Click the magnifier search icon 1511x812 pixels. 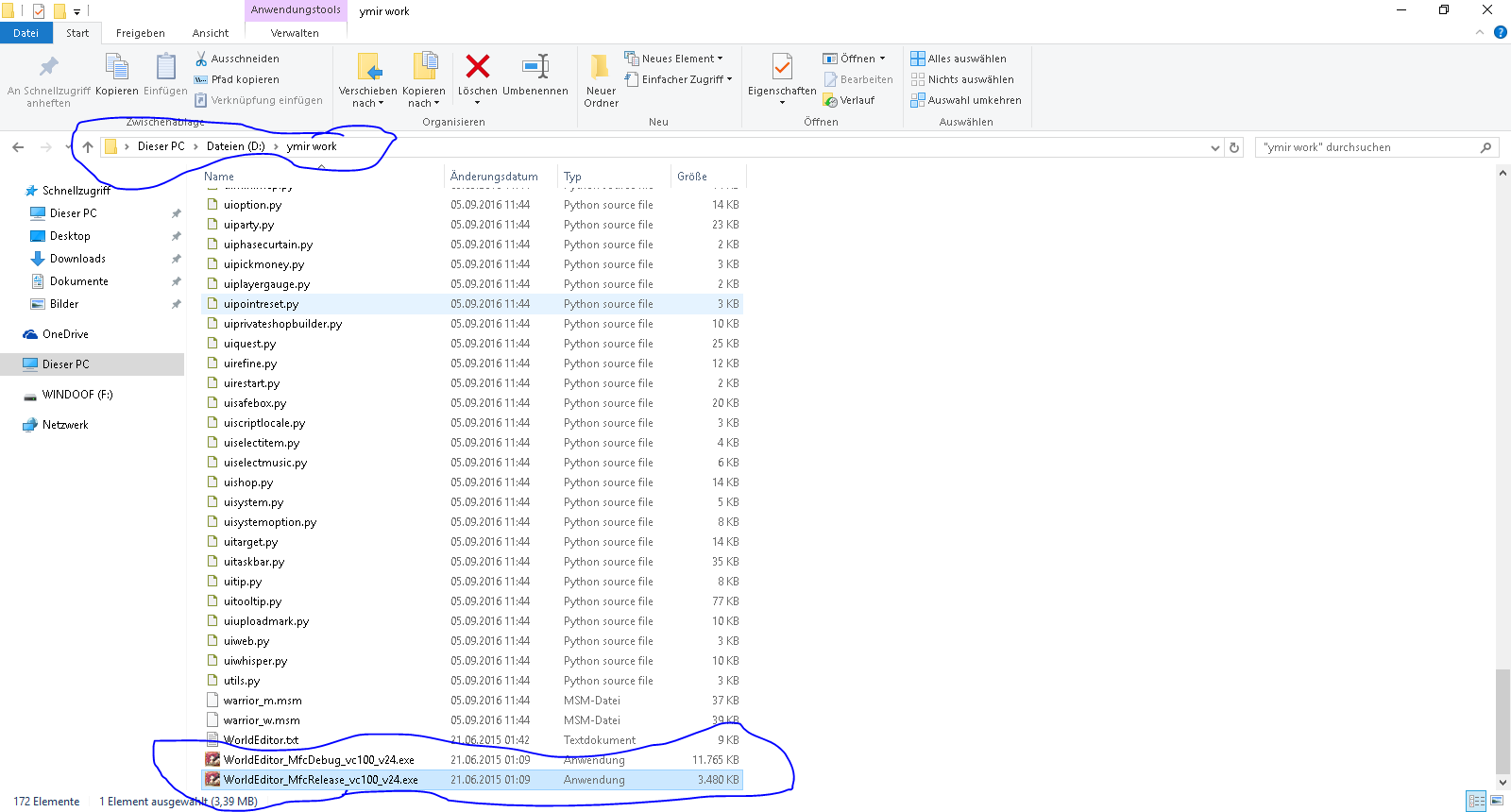(1486, 147)
